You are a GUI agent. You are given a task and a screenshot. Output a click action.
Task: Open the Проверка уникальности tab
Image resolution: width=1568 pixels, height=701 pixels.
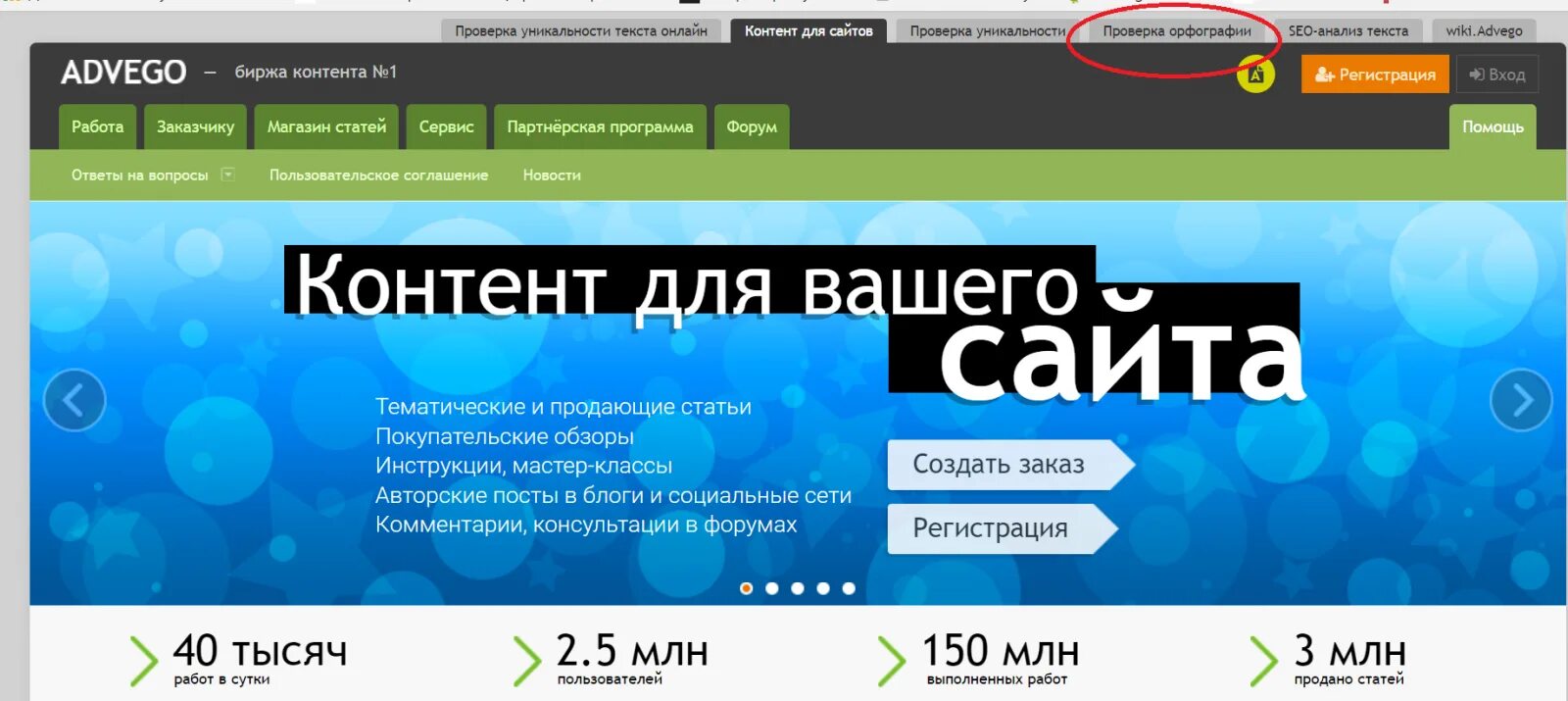click(987, 31)
